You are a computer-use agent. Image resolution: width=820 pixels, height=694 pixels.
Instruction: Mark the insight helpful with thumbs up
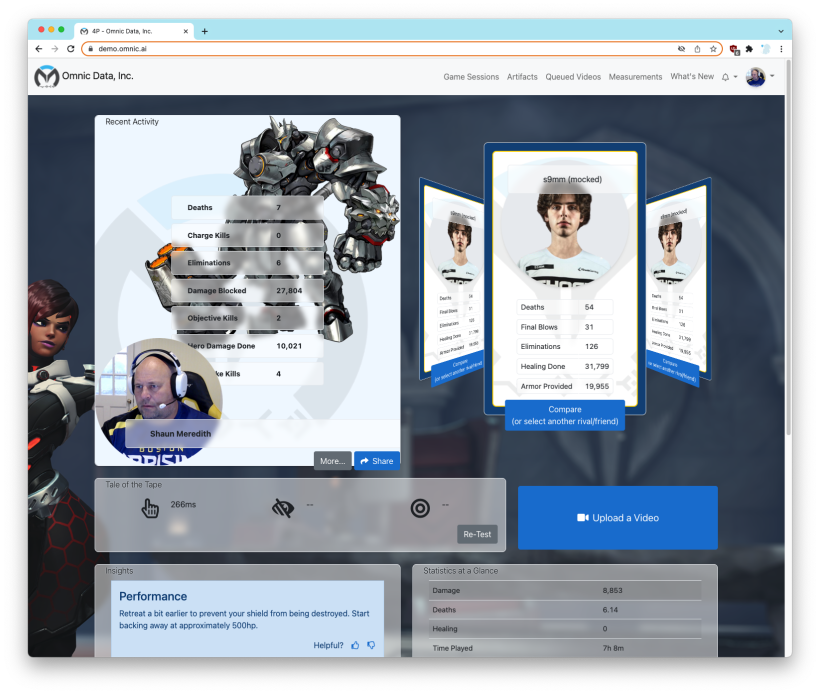coord(356,645)
